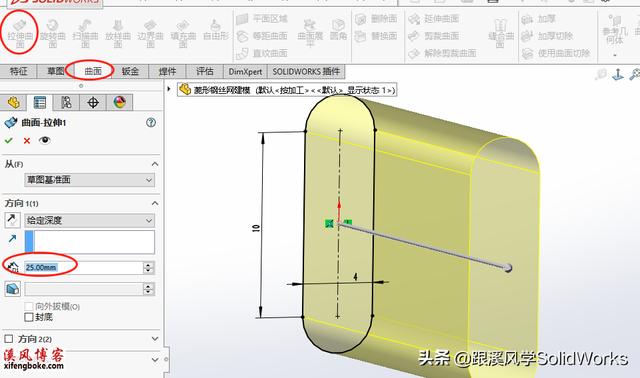Screen dimensions: 640x378
Task: Click the 25.00mm depth input field
Action: pos(84,267)
